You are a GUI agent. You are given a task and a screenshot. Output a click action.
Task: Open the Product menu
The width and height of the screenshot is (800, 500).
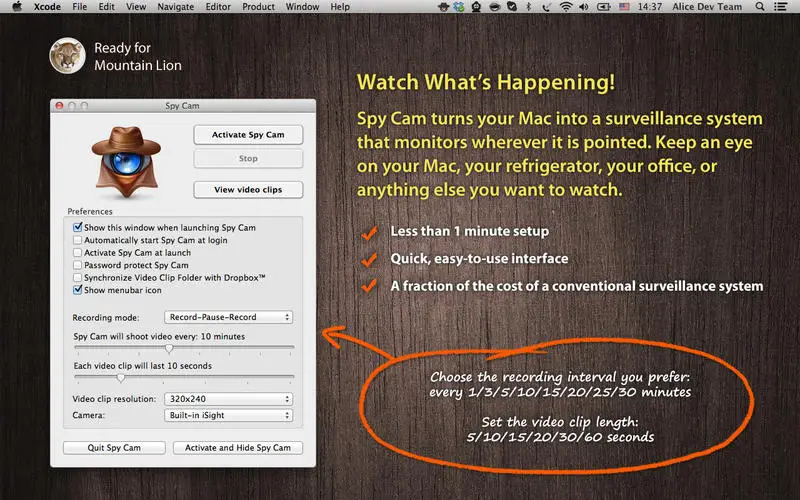point(258,7)
